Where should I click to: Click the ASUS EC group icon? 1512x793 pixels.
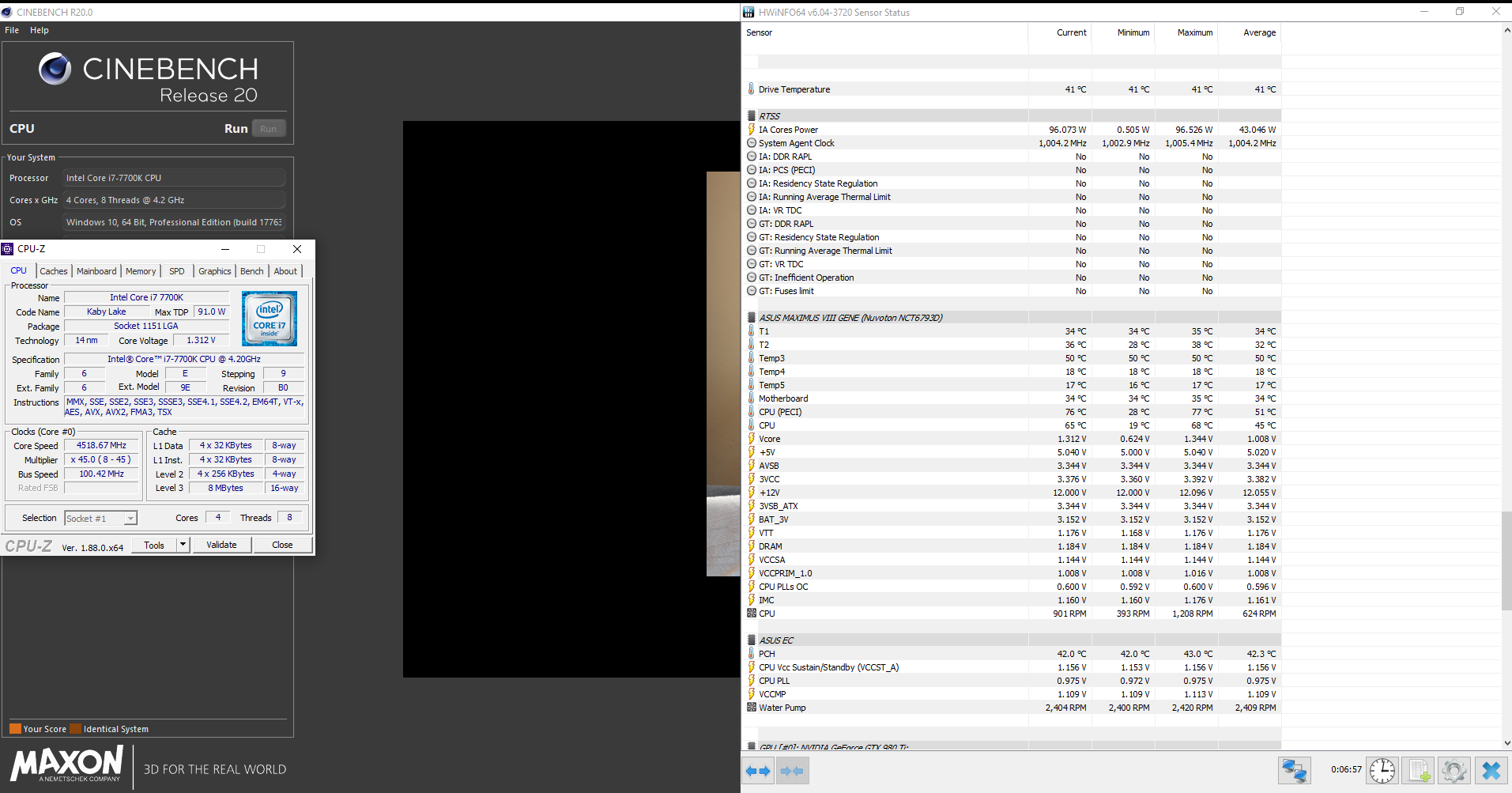point(752,640)
